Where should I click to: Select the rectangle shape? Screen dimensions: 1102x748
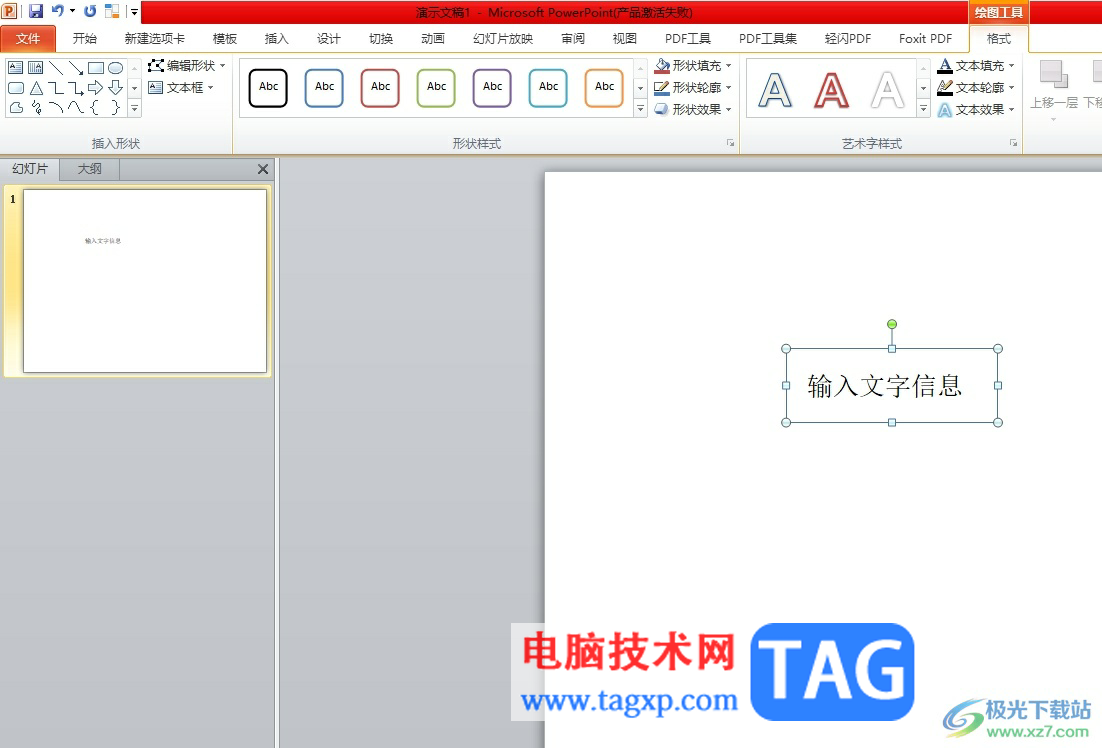pos(96,68)
